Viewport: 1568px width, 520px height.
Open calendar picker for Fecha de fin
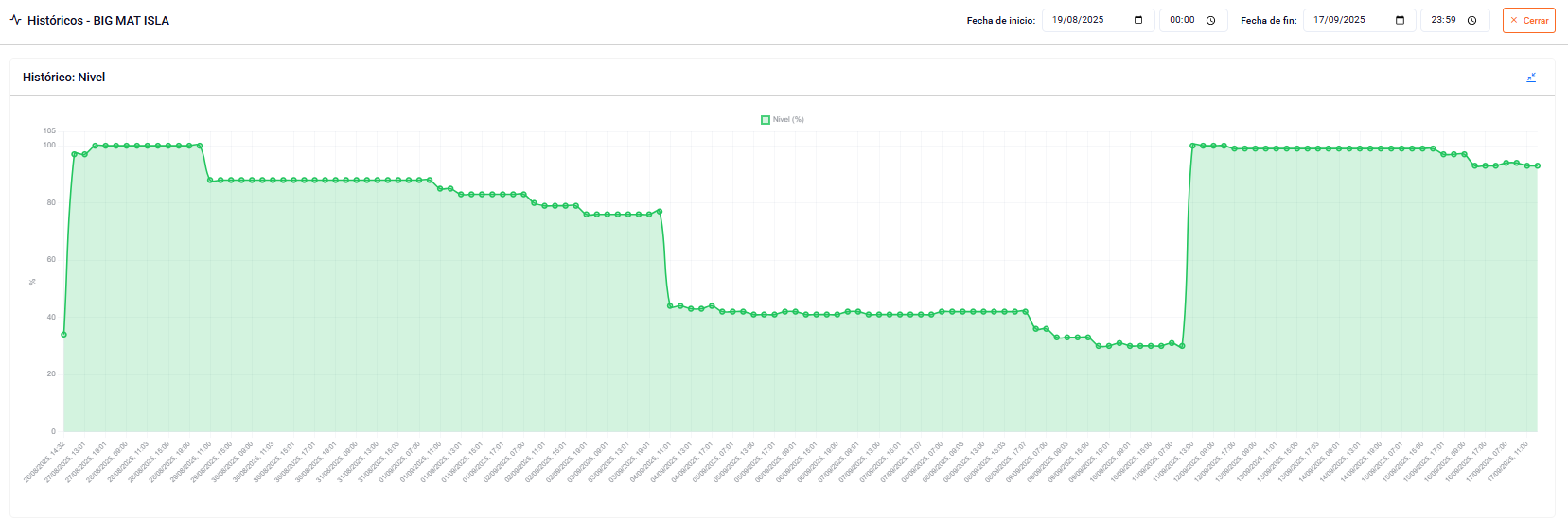pyautogui.click(x=1401, y=20)
